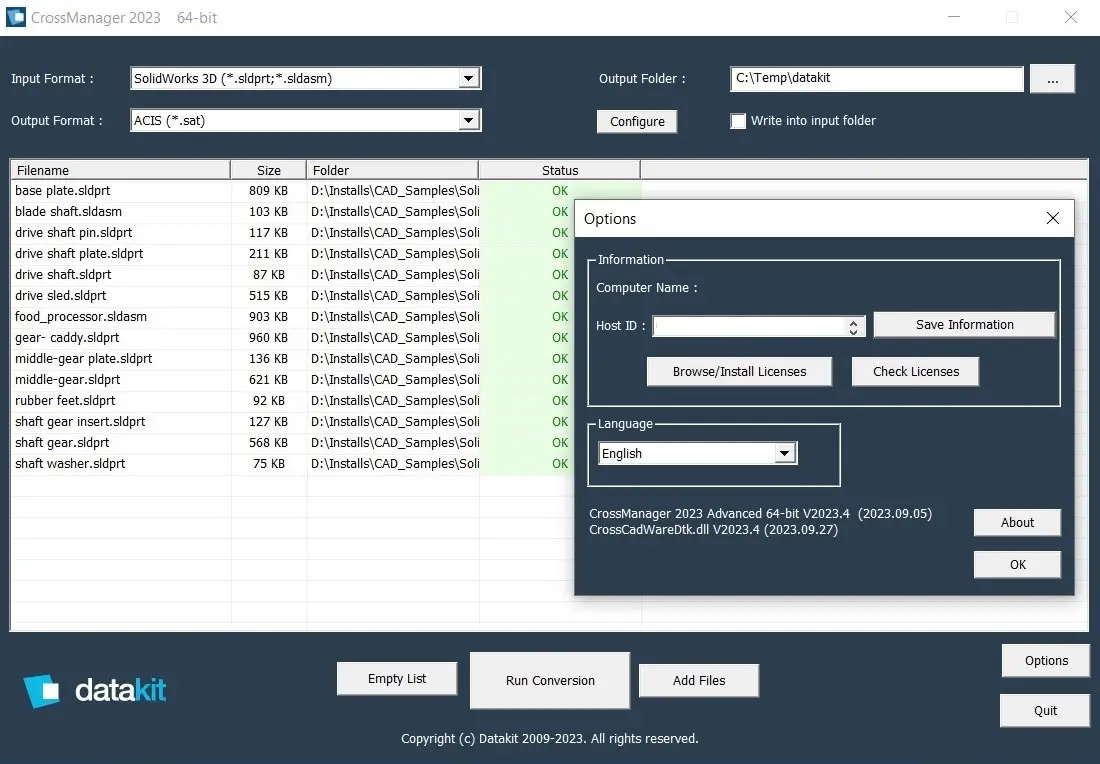Minimize the CrossManager window
The height and width of the screenshot is (764, 1100).
click(953, 17)
